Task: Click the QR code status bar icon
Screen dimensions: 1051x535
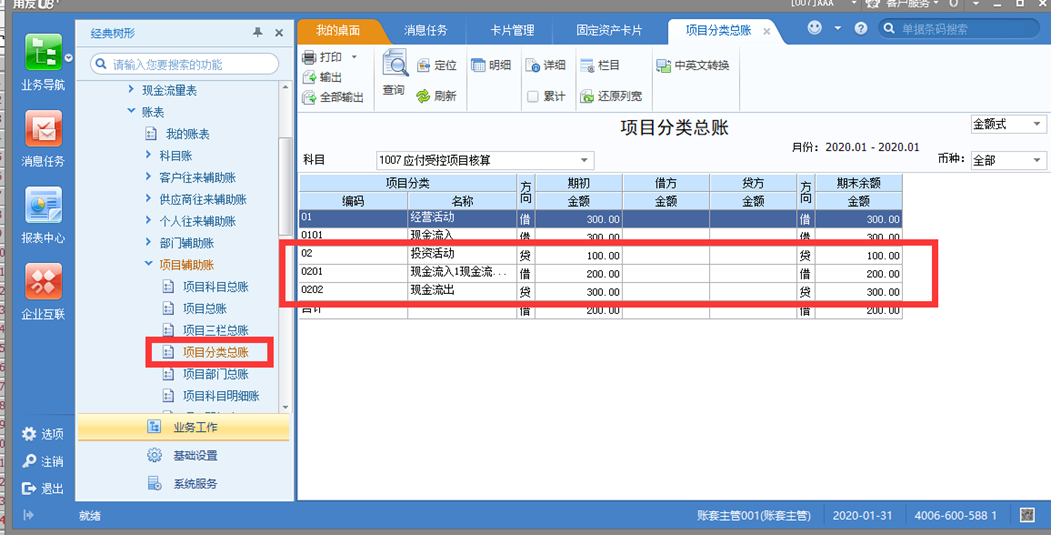Action: (x=1027, y=515)
